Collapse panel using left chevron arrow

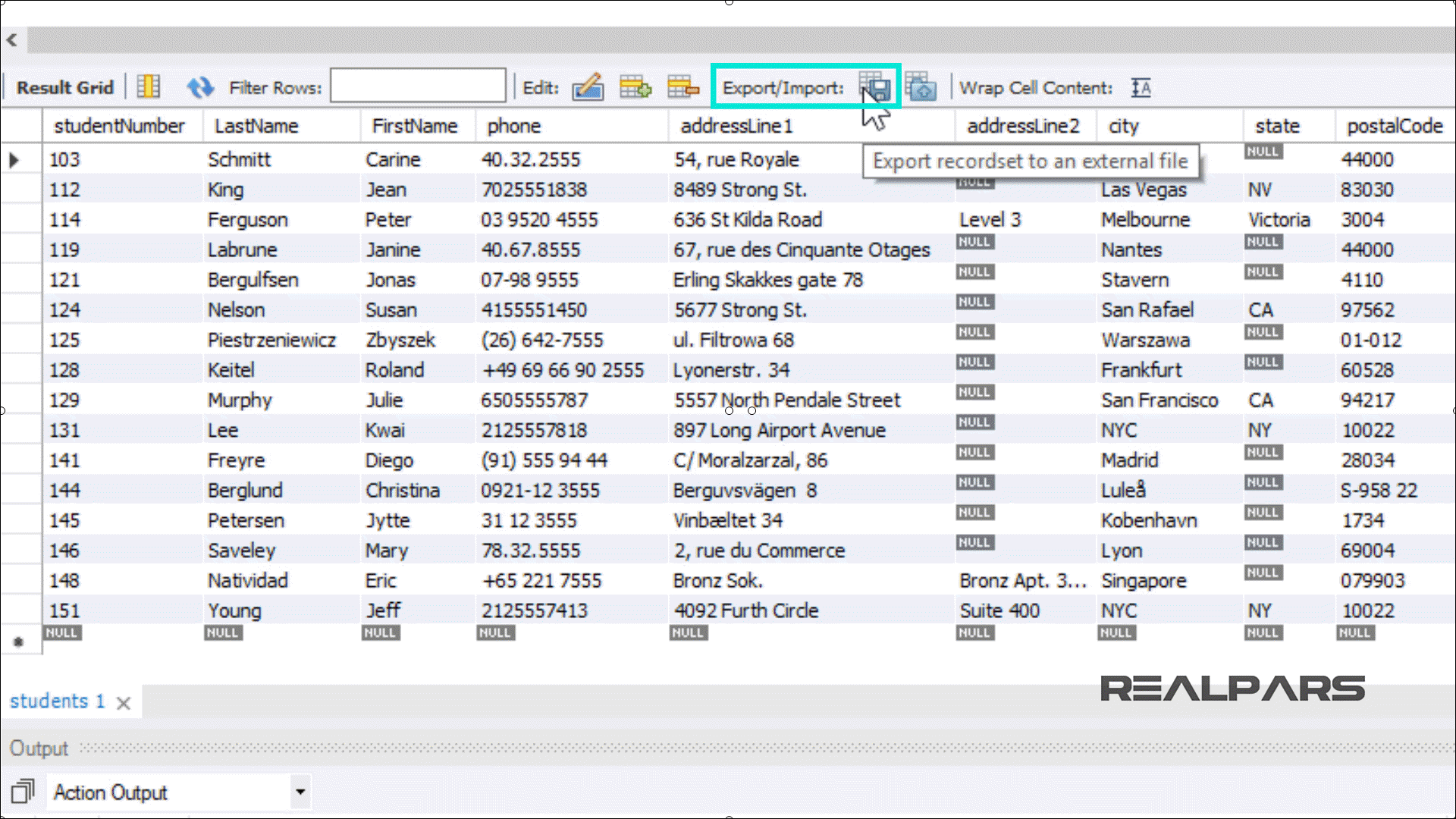click(x=12, y=40)
